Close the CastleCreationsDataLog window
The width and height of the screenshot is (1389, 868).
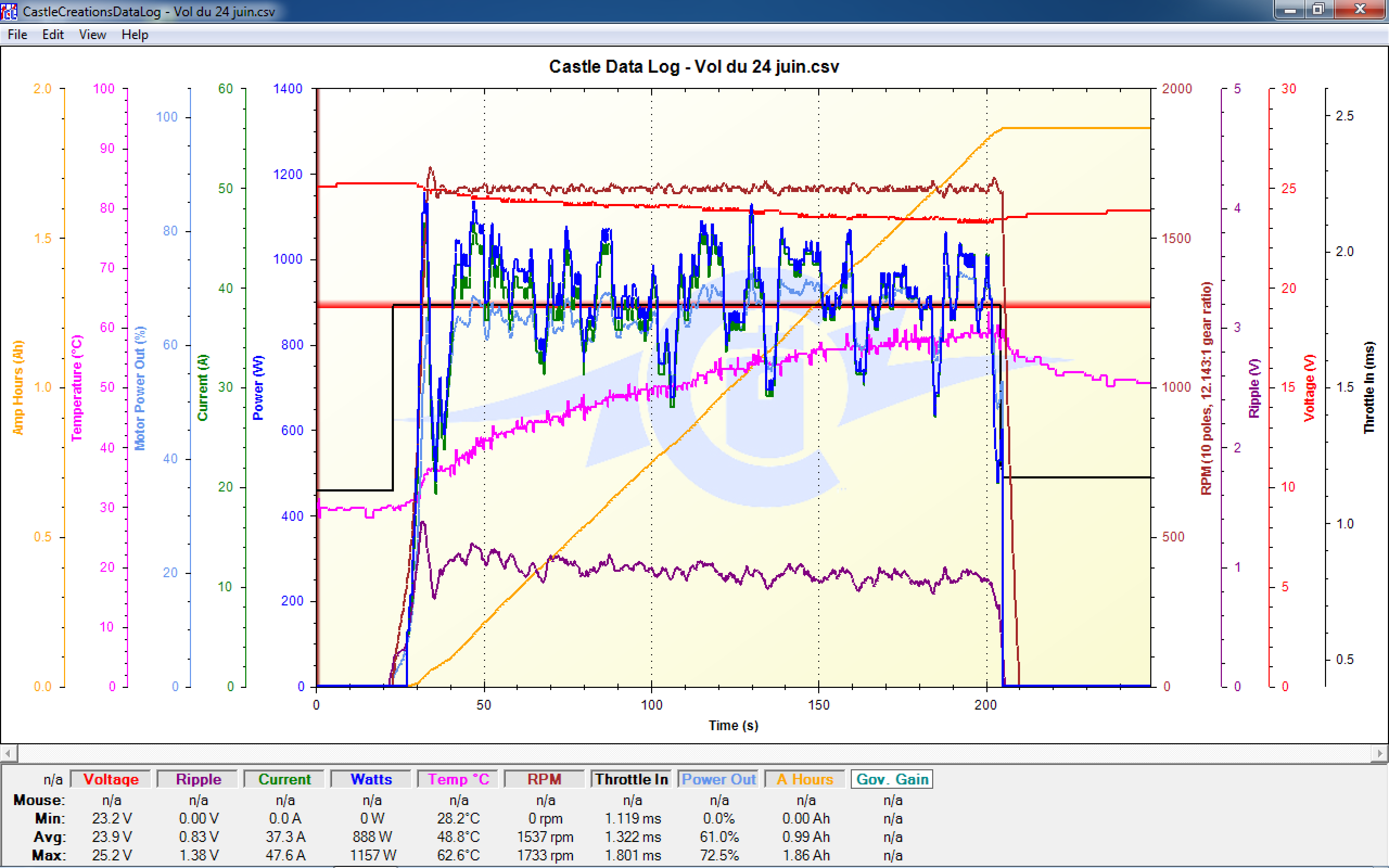click(1360, 10)
